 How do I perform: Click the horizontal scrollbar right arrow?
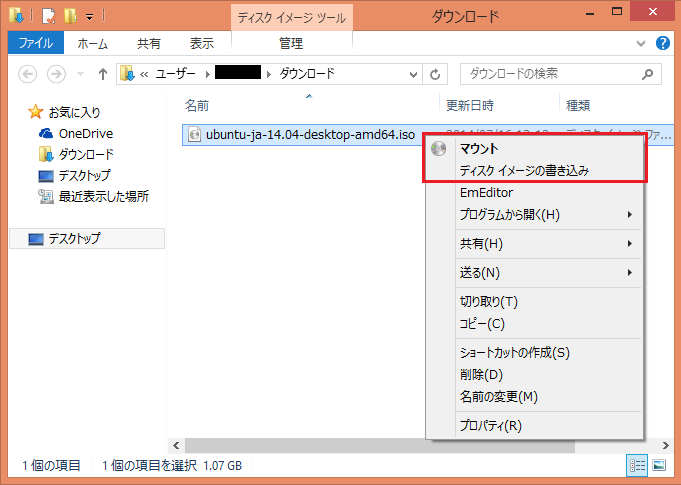pyautogui.click(x=666, y=445)
